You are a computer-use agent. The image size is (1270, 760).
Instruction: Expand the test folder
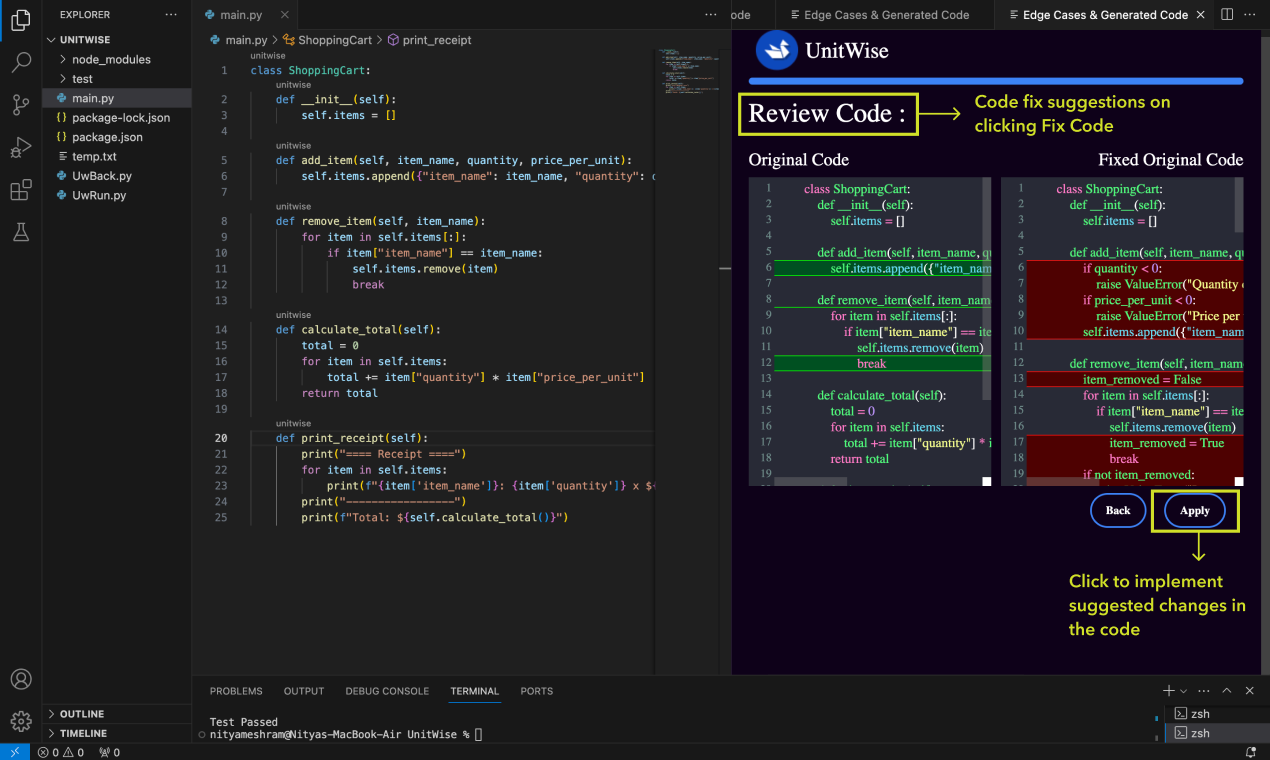[116, 79]
